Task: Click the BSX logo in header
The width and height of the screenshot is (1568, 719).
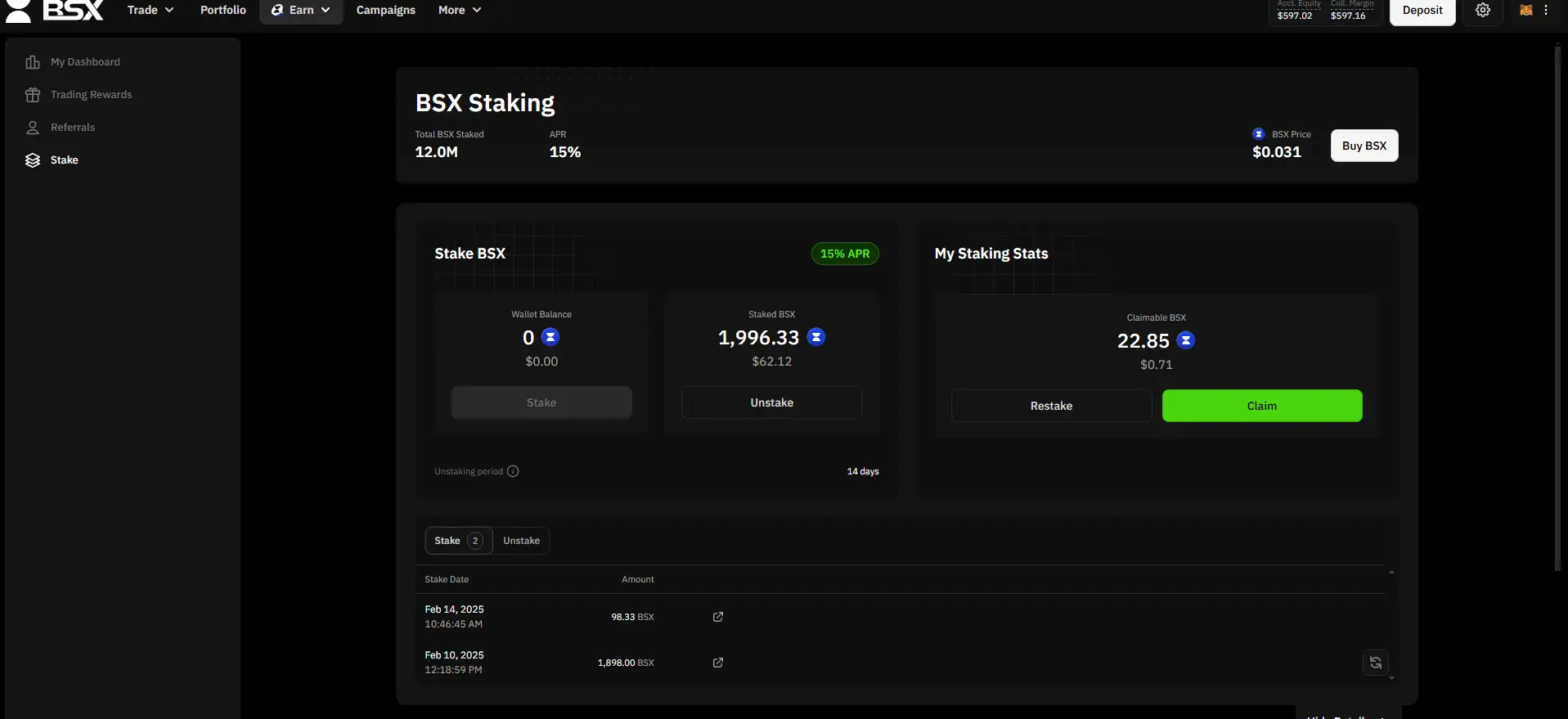Action: point(56,11)
